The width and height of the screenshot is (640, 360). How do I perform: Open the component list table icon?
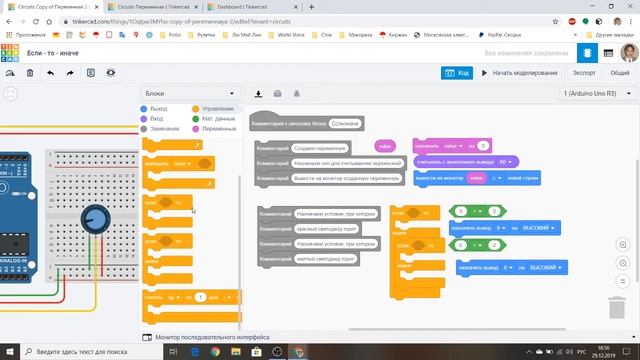coord(608,53)
